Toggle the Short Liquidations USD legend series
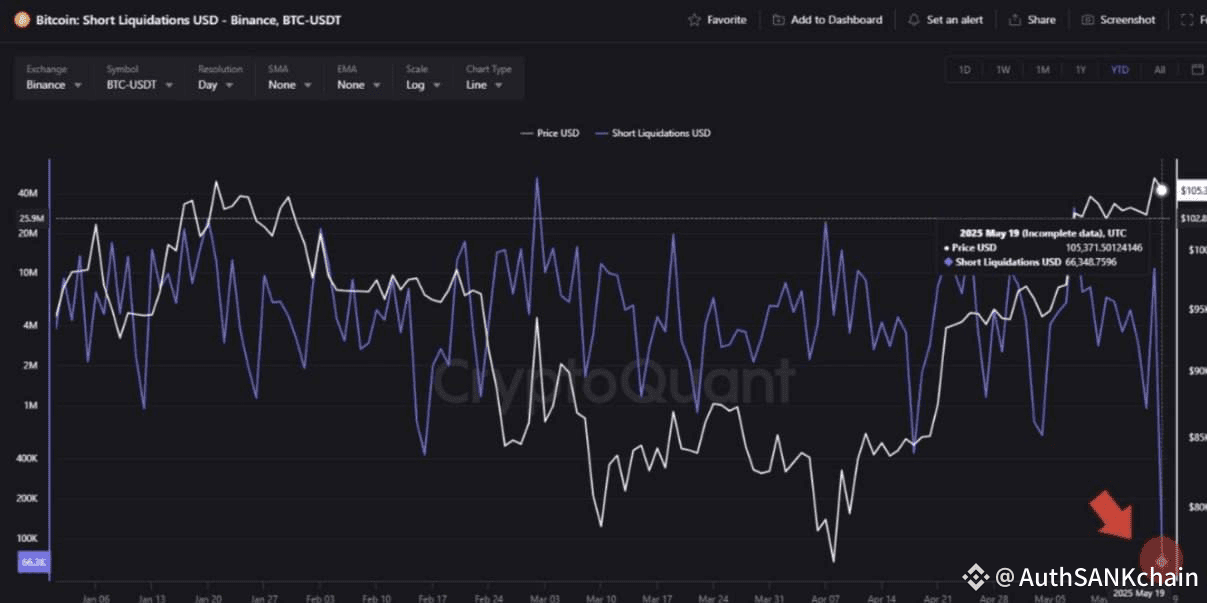Screen dimensions: 1207x603 point(653,133)
